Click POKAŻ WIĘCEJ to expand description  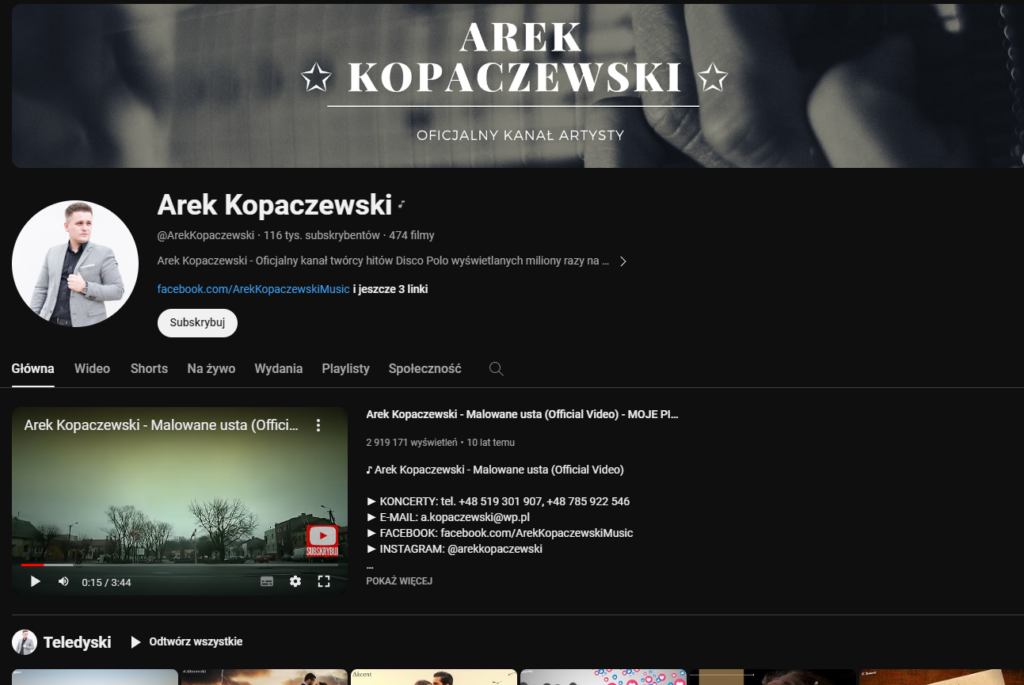[x=399, y=581]
